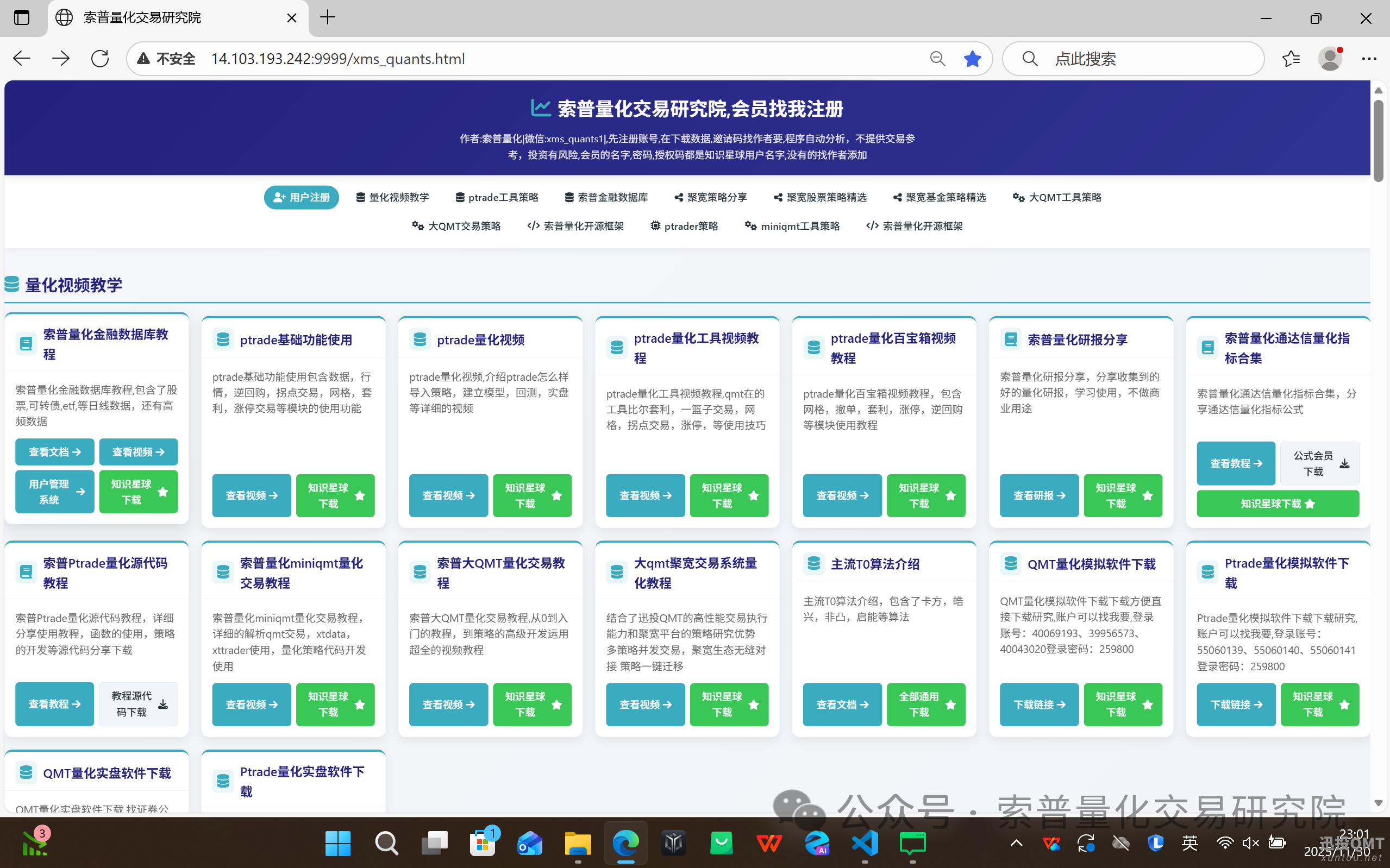The image size is (1390, 868).
Task: Click the favorites star in the address bar
Action: point(973,58)
